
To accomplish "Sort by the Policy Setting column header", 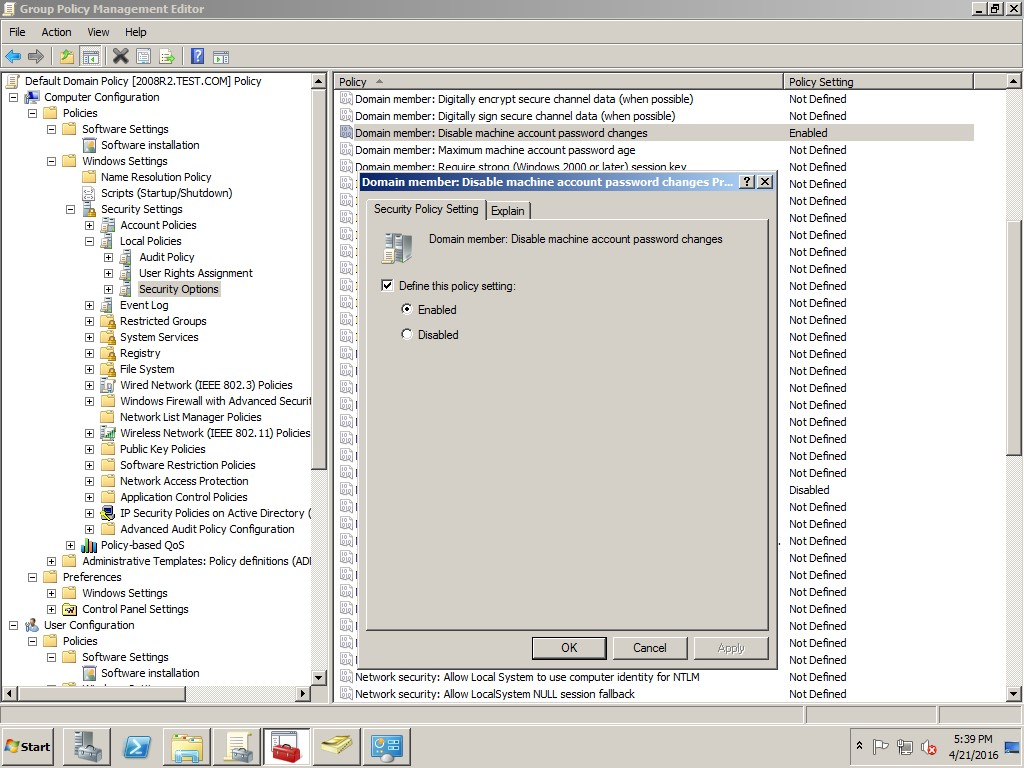I will tap(878, 82).
